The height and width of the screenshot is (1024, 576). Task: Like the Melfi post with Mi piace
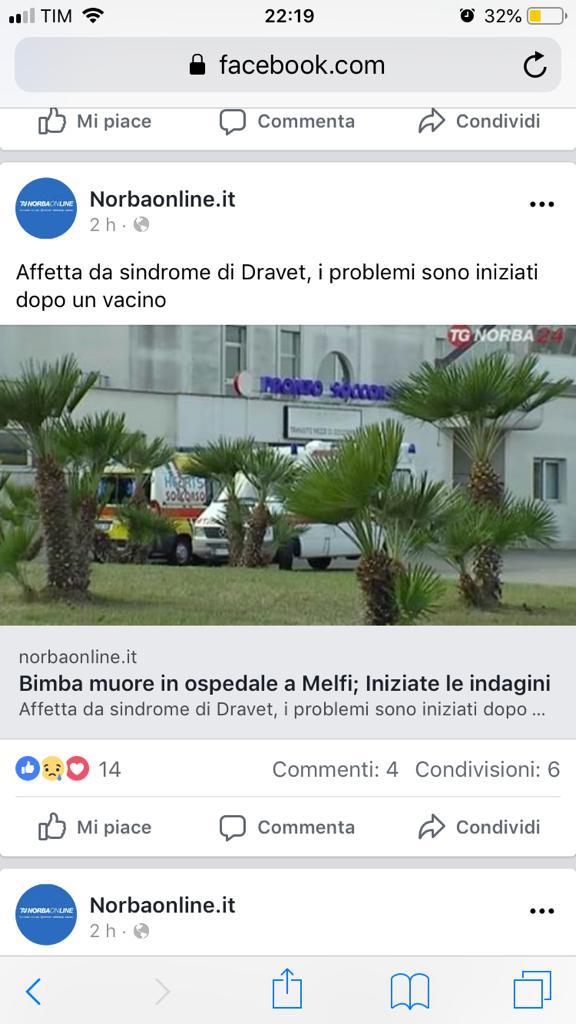(95, 827)
